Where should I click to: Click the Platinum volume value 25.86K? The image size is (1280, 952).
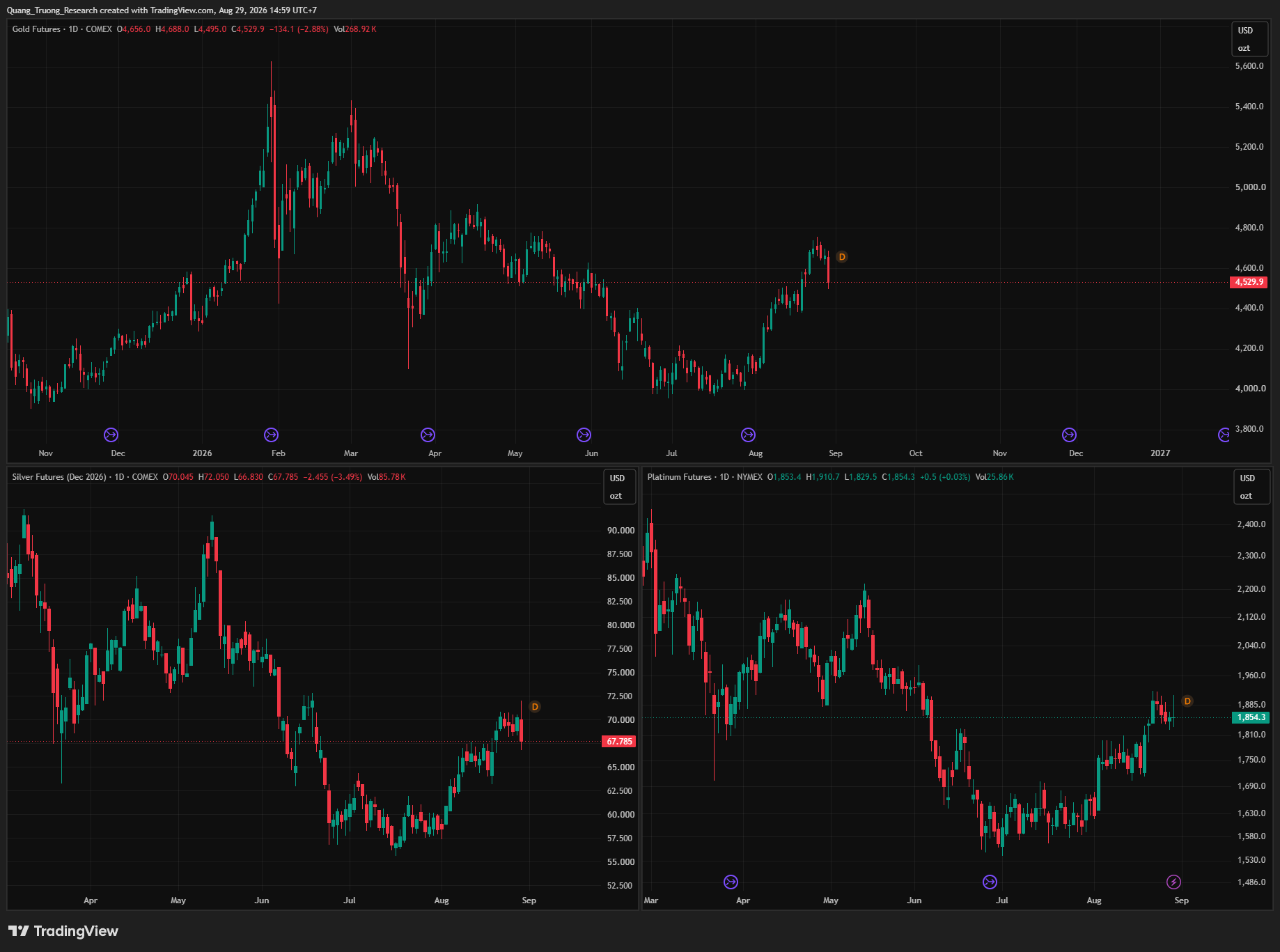[1000, 477]
